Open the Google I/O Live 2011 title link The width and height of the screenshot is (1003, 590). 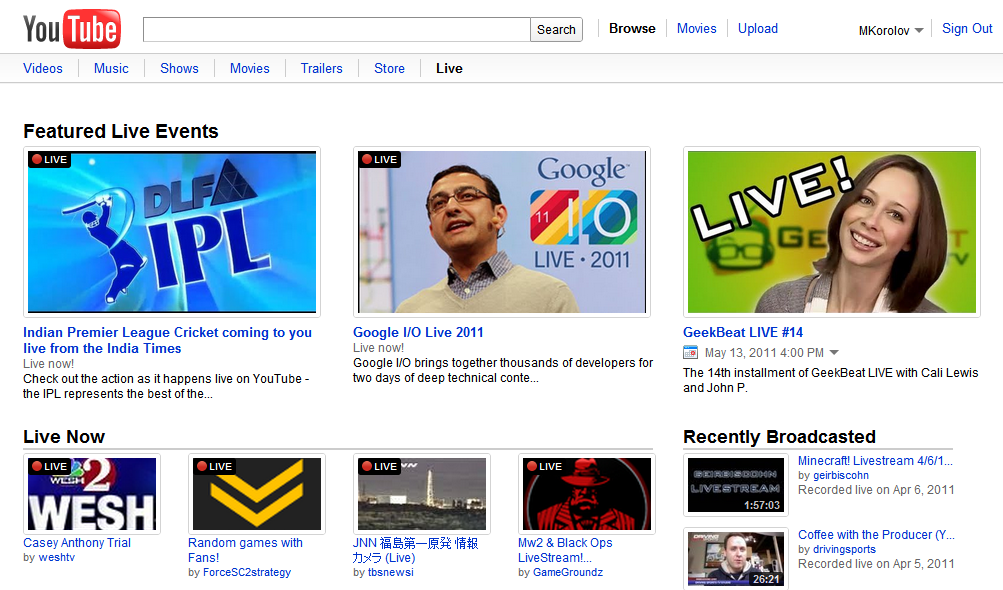pyautogui.click(x=418, y=332)
